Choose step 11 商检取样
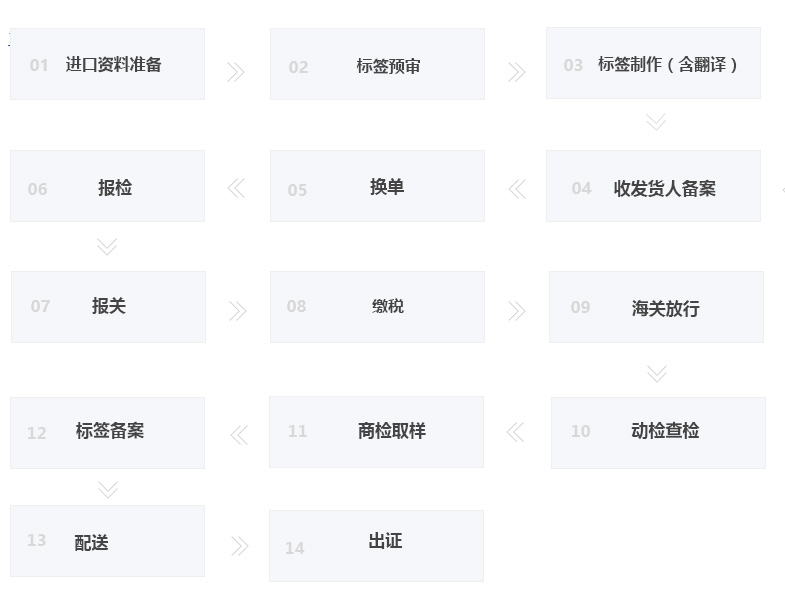Screen dimensions: 785x610 tap(376, 432)
